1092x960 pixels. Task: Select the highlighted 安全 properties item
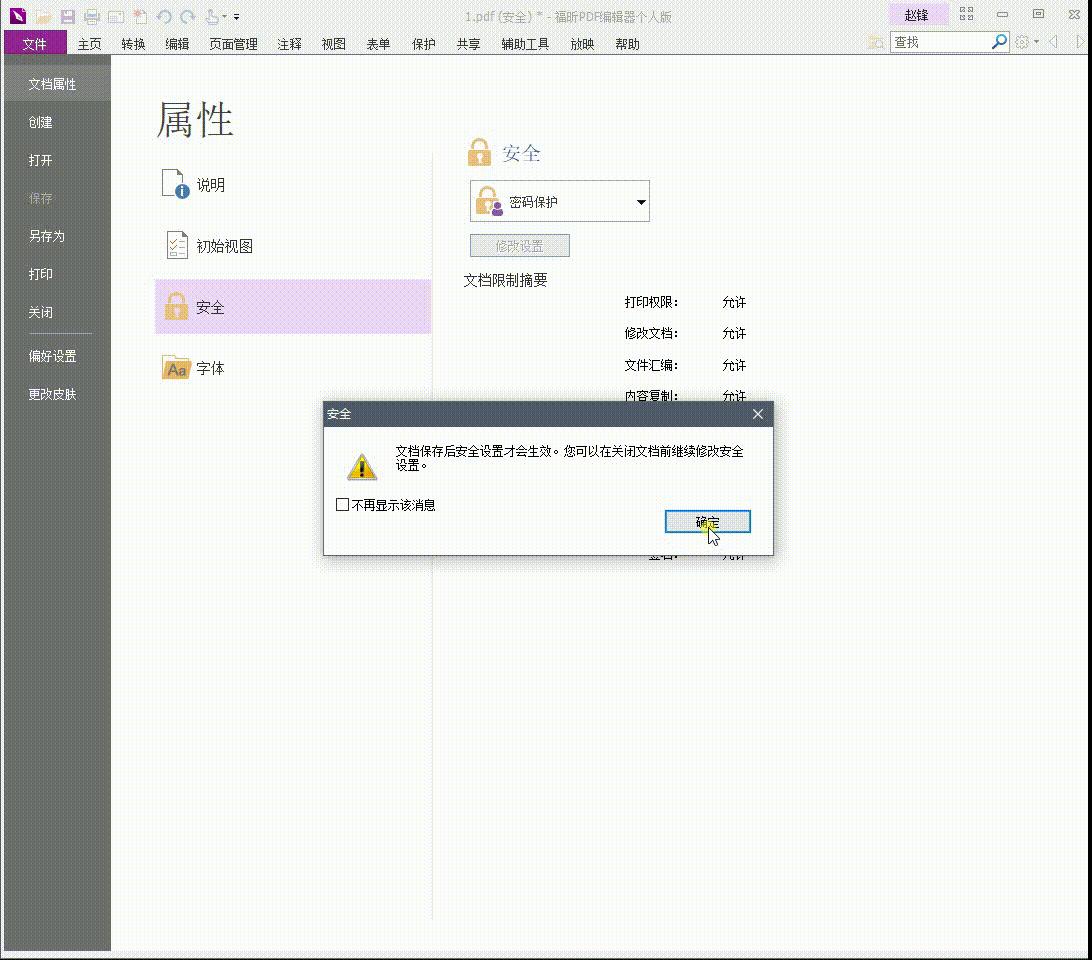point(293,307)
